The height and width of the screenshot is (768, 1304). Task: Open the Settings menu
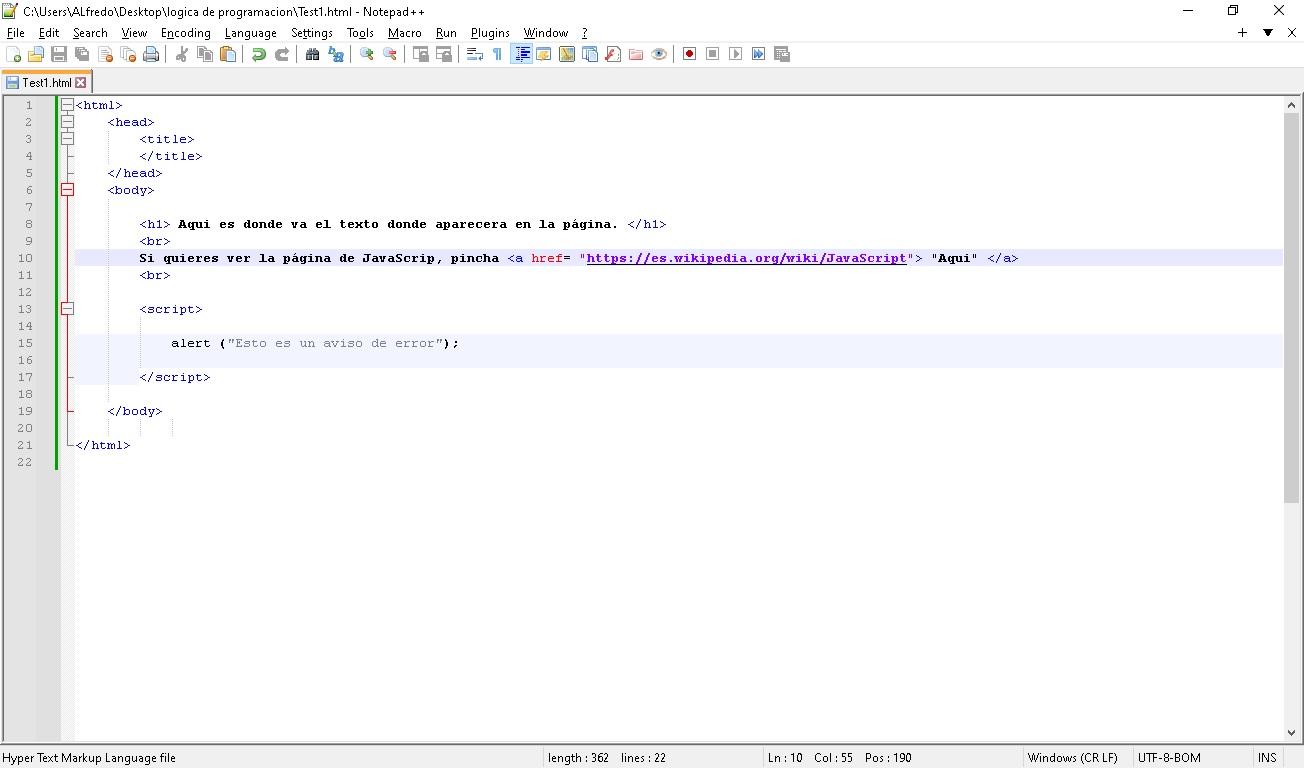tap(312, 33)
